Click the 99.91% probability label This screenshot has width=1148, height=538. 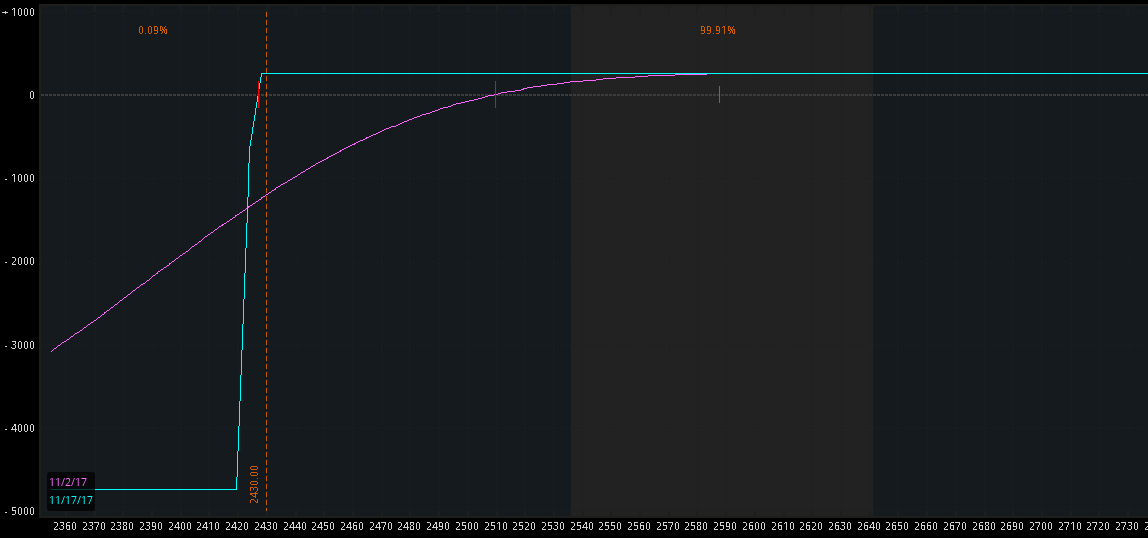pos(718,31)
